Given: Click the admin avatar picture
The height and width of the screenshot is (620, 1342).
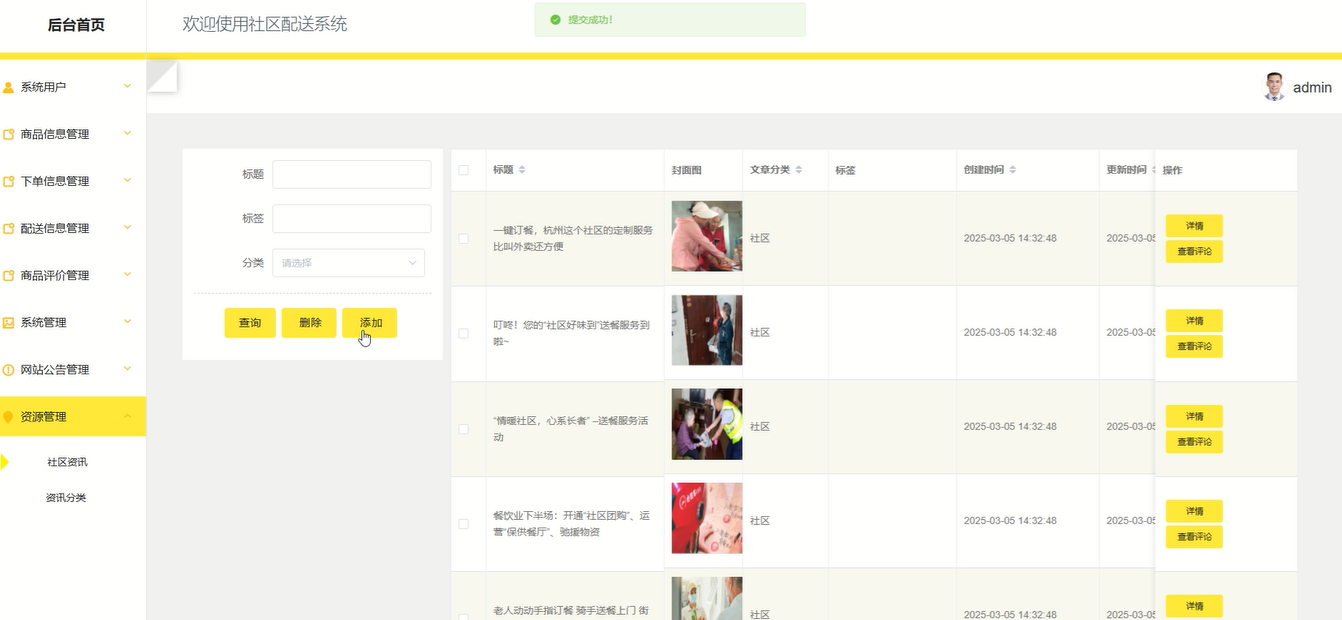Looking at the screenshot, I should click(x=1274, y=87).
